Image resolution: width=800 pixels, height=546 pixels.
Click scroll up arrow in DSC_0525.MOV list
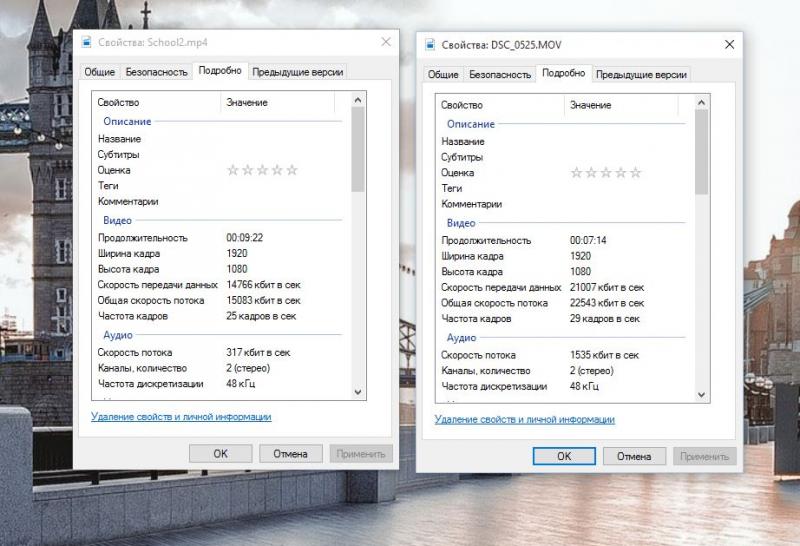tap(702, 103)
